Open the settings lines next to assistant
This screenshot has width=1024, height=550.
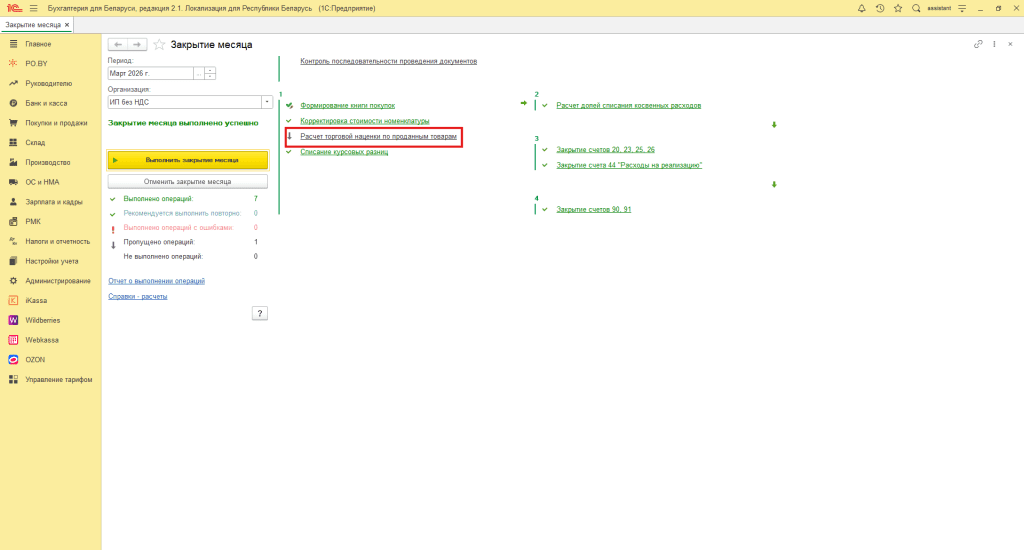[962, 8]
